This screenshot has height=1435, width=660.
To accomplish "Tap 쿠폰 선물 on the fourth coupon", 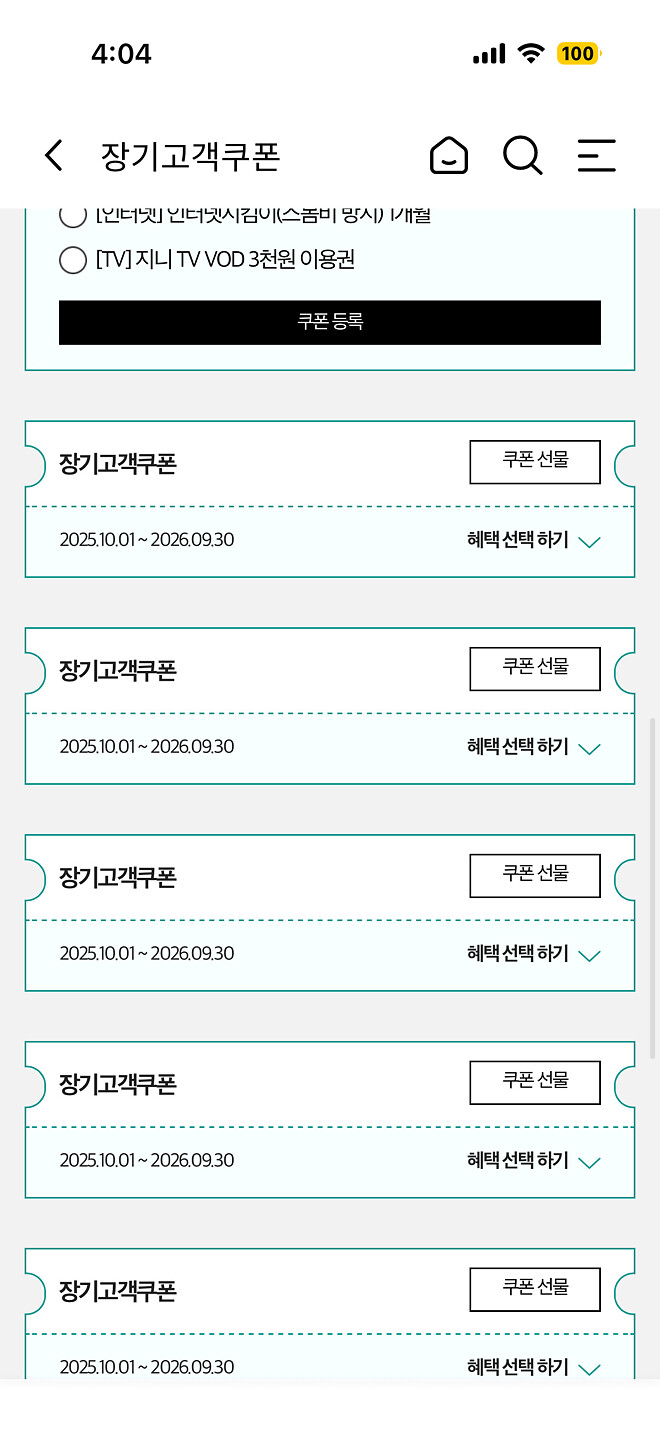I will (535, 1082).
